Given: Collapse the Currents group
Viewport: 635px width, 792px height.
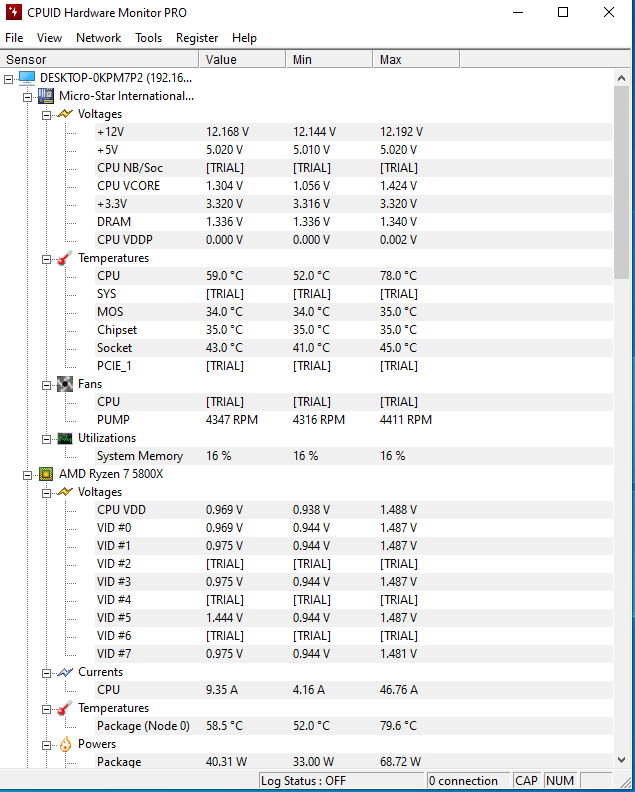Looking at the screenshot, I should pos(46,673).
